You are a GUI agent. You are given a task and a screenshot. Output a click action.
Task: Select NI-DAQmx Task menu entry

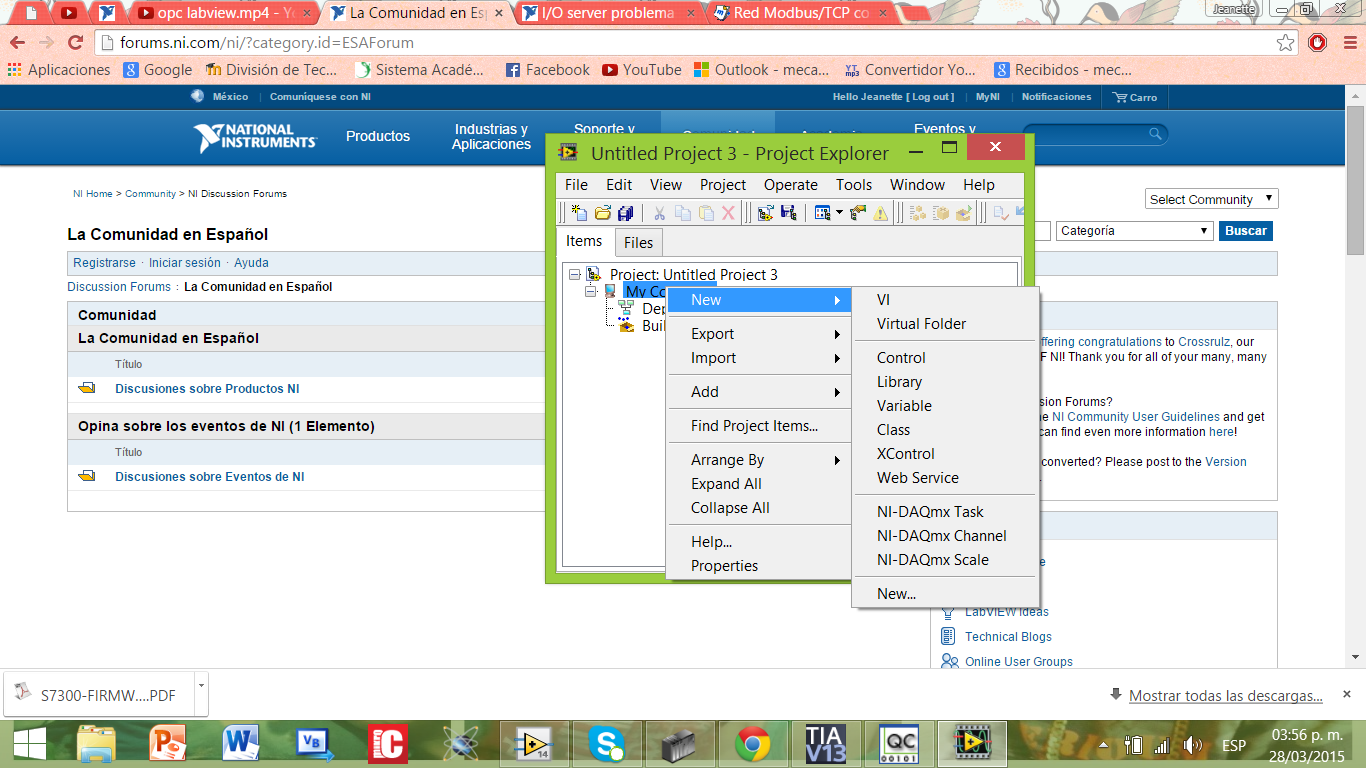tap(946, 512)
